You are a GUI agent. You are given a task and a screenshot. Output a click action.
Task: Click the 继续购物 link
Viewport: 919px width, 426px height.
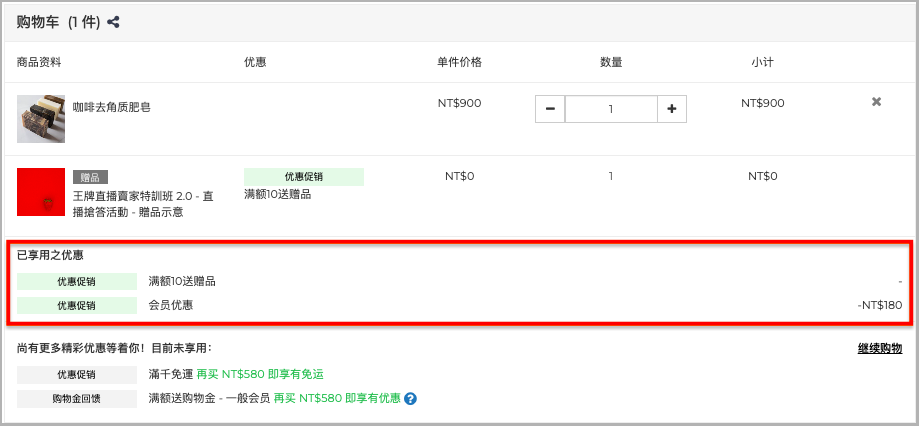880,349
